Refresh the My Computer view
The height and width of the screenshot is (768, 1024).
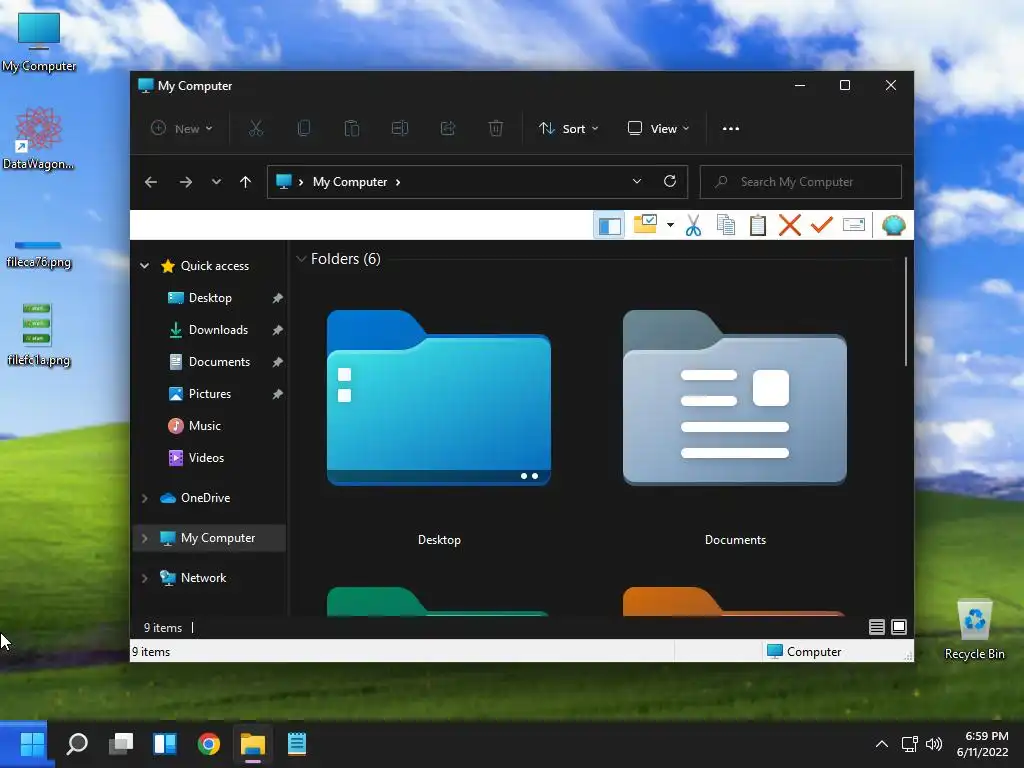click(669, 182)
